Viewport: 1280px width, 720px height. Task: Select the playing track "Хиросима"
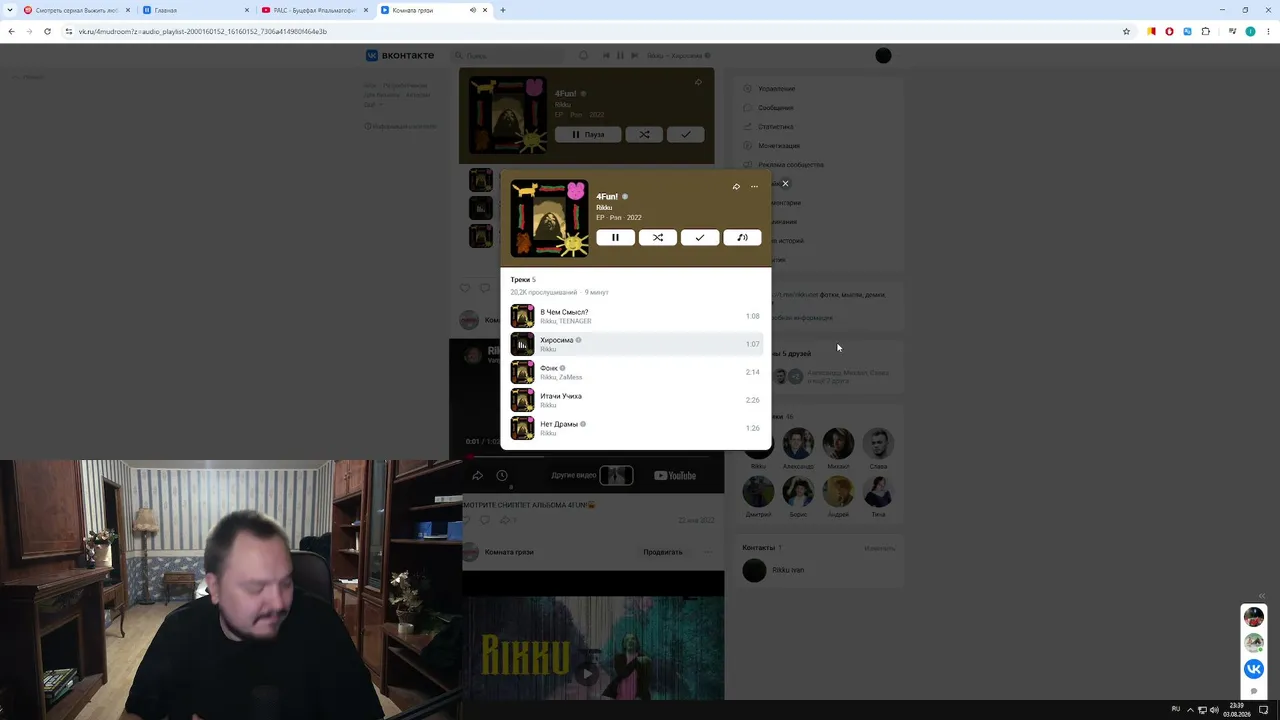tap(635, 344)
